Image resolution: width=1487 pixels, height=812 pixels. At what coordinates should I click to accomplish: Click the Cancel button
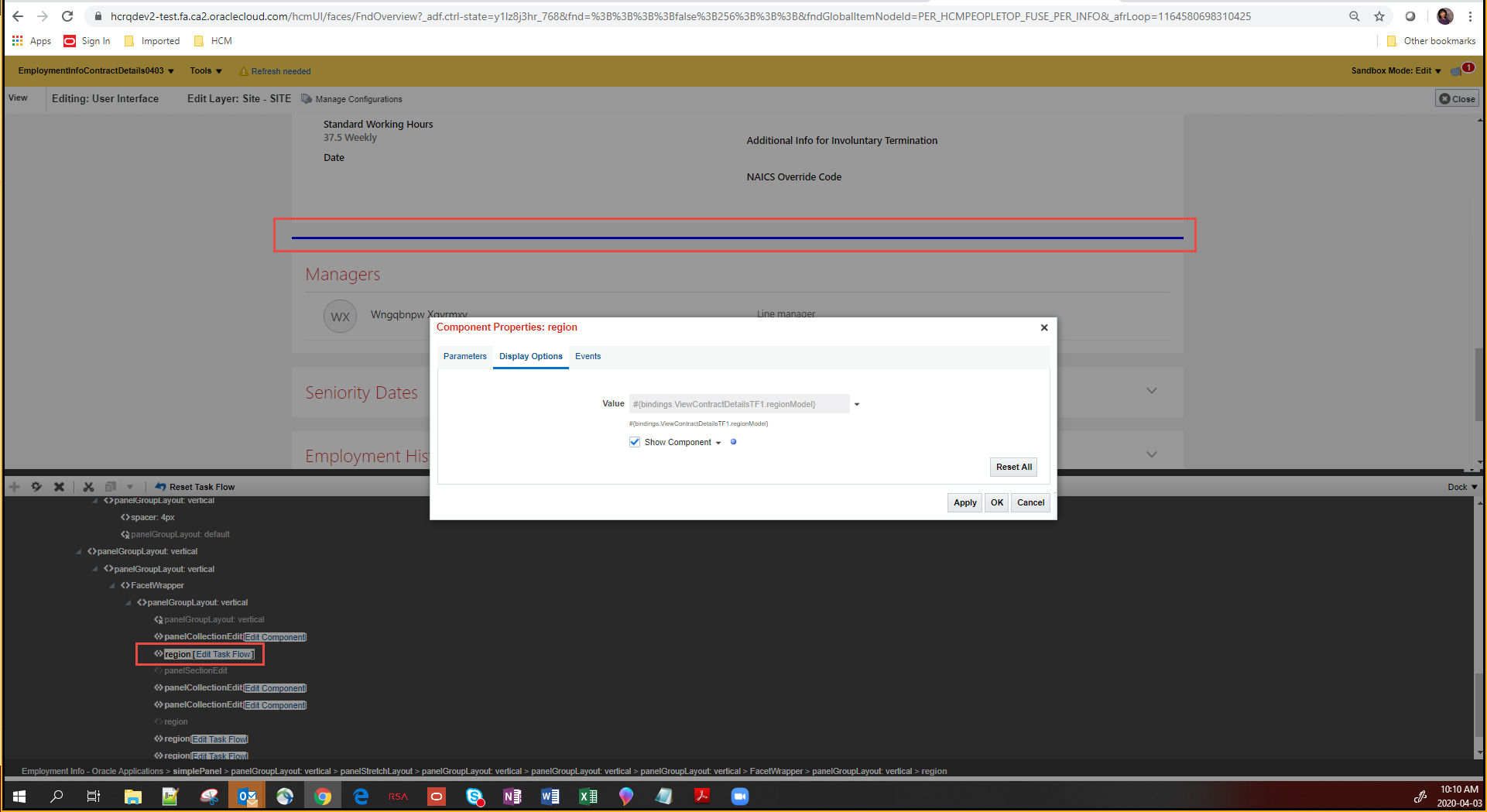(x=1030, y=502)
